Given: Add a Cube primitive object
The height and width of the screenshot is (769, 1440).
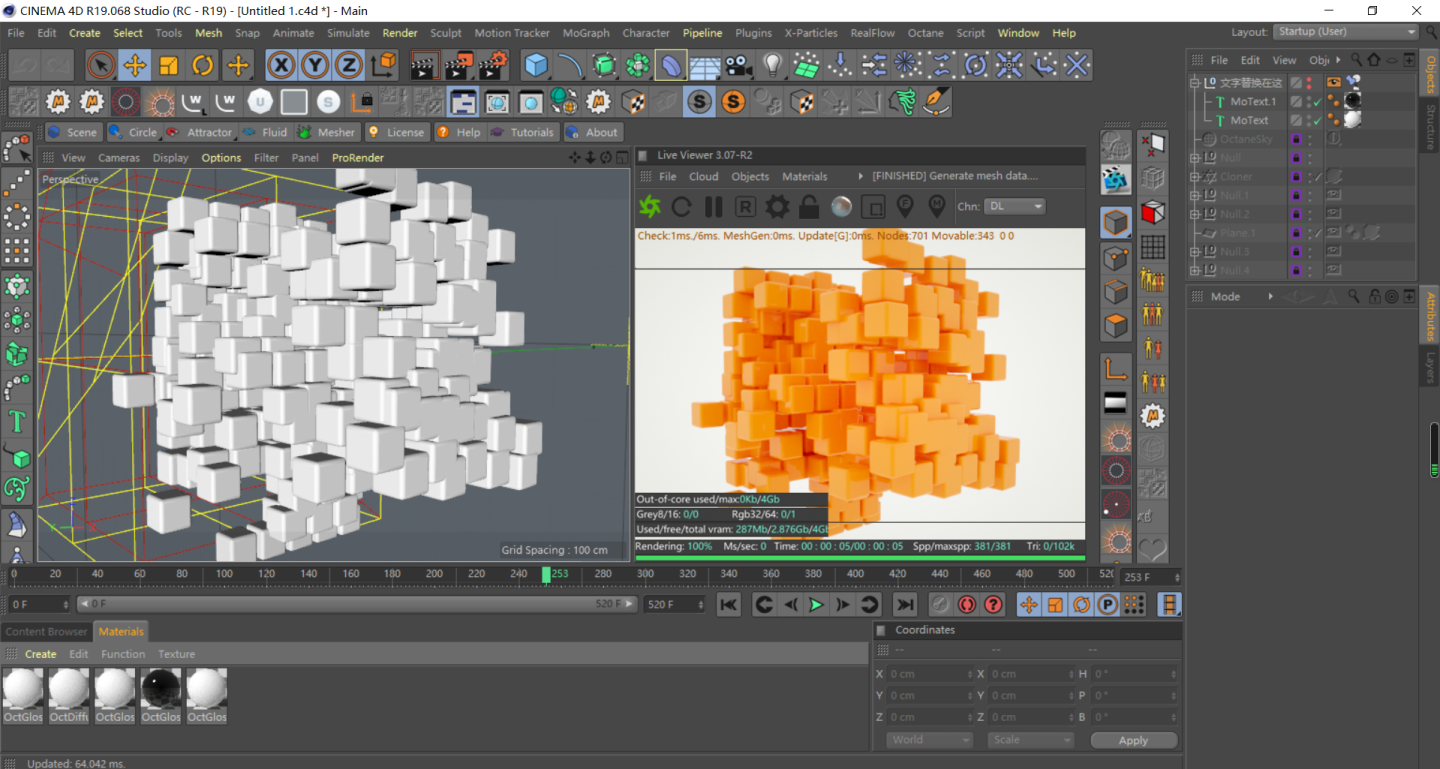Looking at the screenshot, I should tap(537, 66).
